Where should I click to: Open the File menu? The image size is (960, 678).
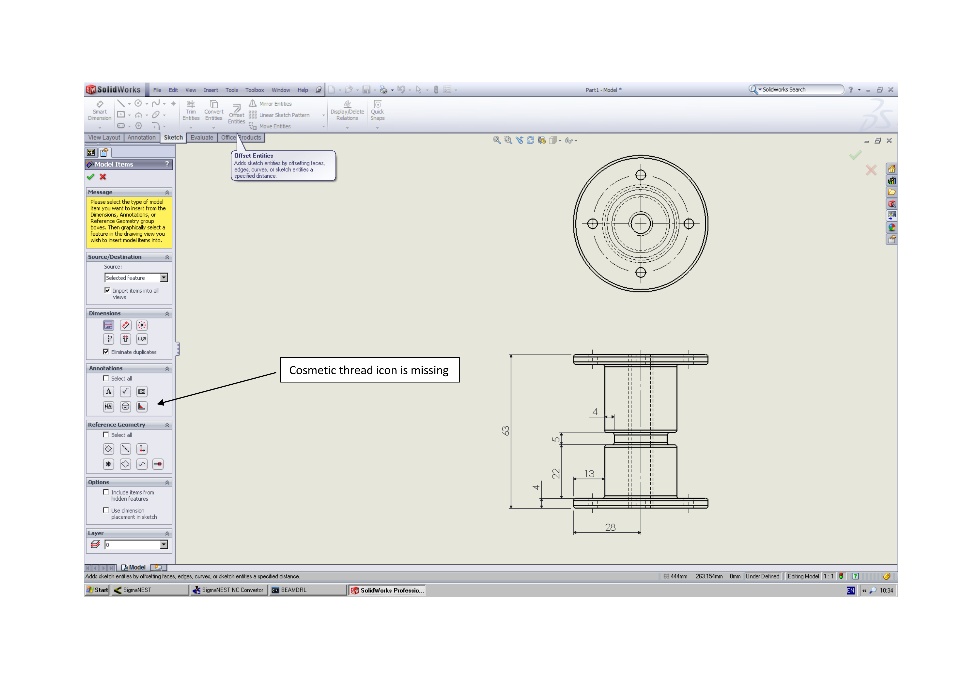[157, 90]
